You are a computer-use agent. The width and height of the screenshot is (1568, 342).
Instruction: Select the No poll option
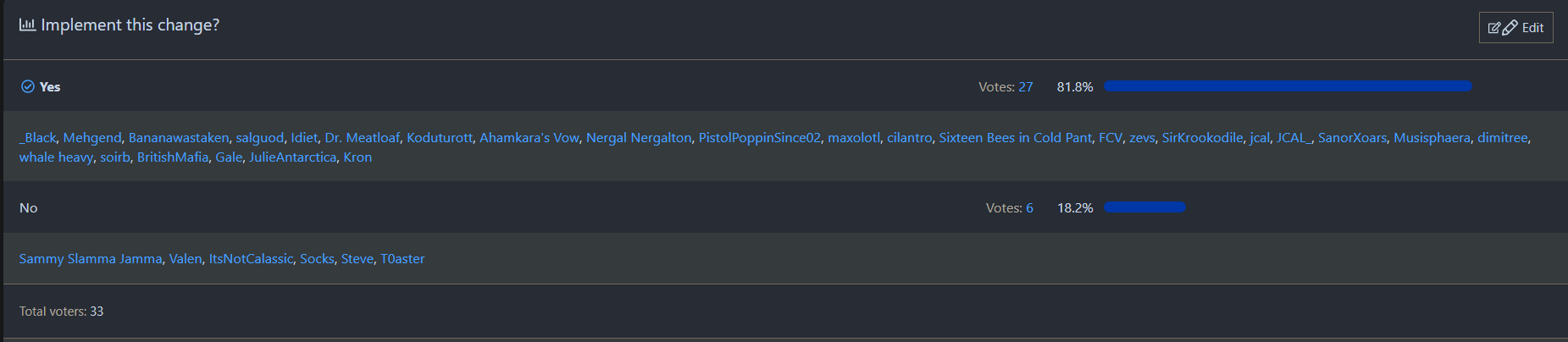(x=29, y=207)
